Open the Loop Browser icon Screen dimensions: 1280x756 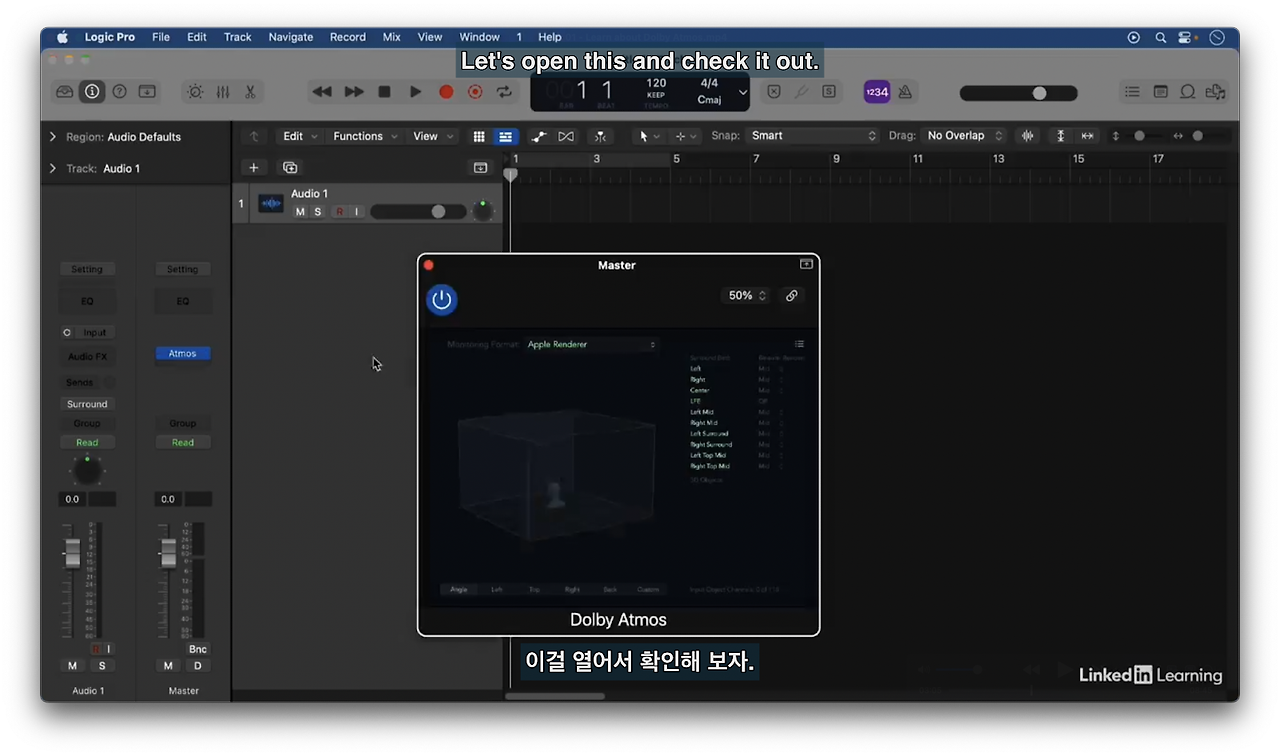tap(1188, 92)
